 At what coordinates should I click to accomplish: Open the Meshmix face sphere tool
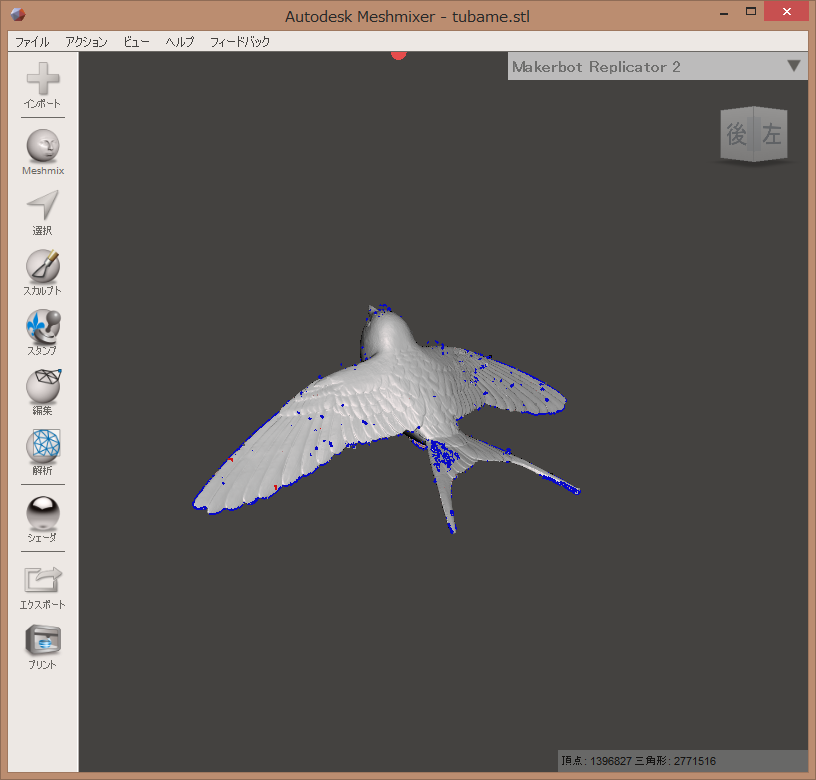click(x=43, y=146)
